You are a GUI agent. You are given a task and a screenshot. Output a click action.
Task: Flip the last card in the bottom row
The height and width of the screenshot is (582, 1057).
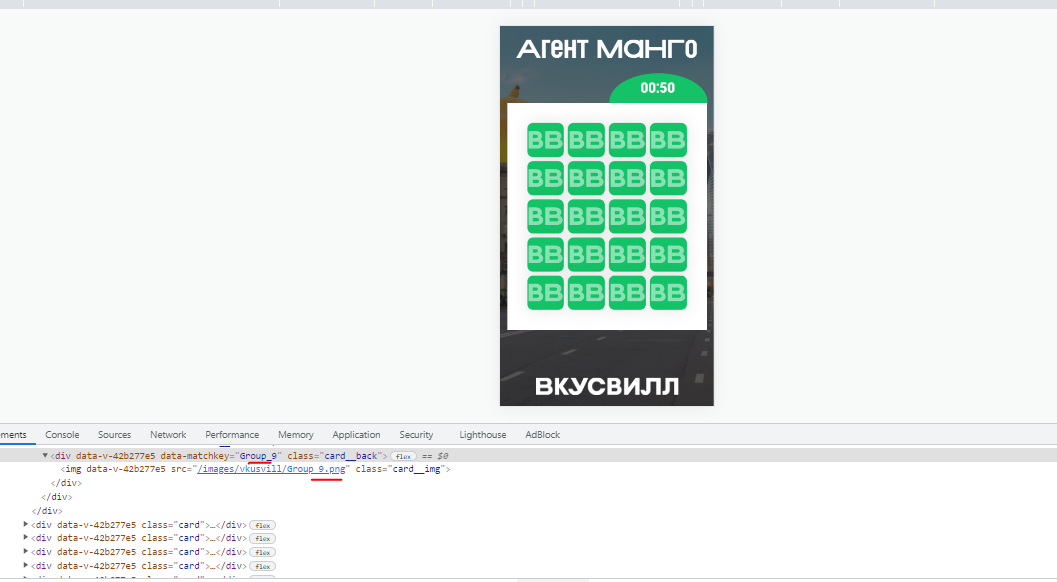tap(668, 293)
